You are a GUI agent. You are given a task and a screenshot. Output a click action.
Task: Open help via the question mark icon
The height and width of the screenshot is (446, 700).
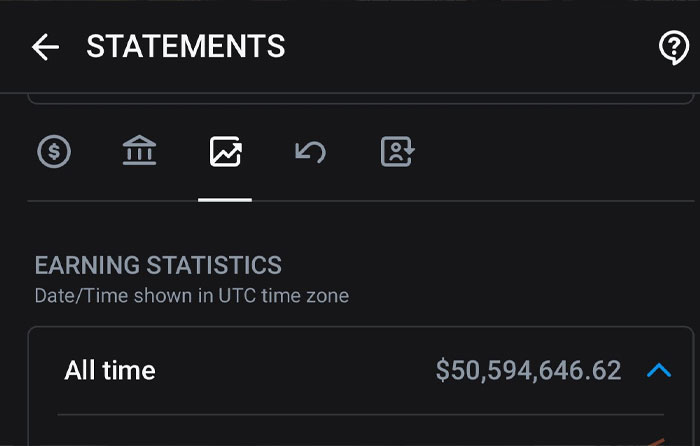coord(674,47)
